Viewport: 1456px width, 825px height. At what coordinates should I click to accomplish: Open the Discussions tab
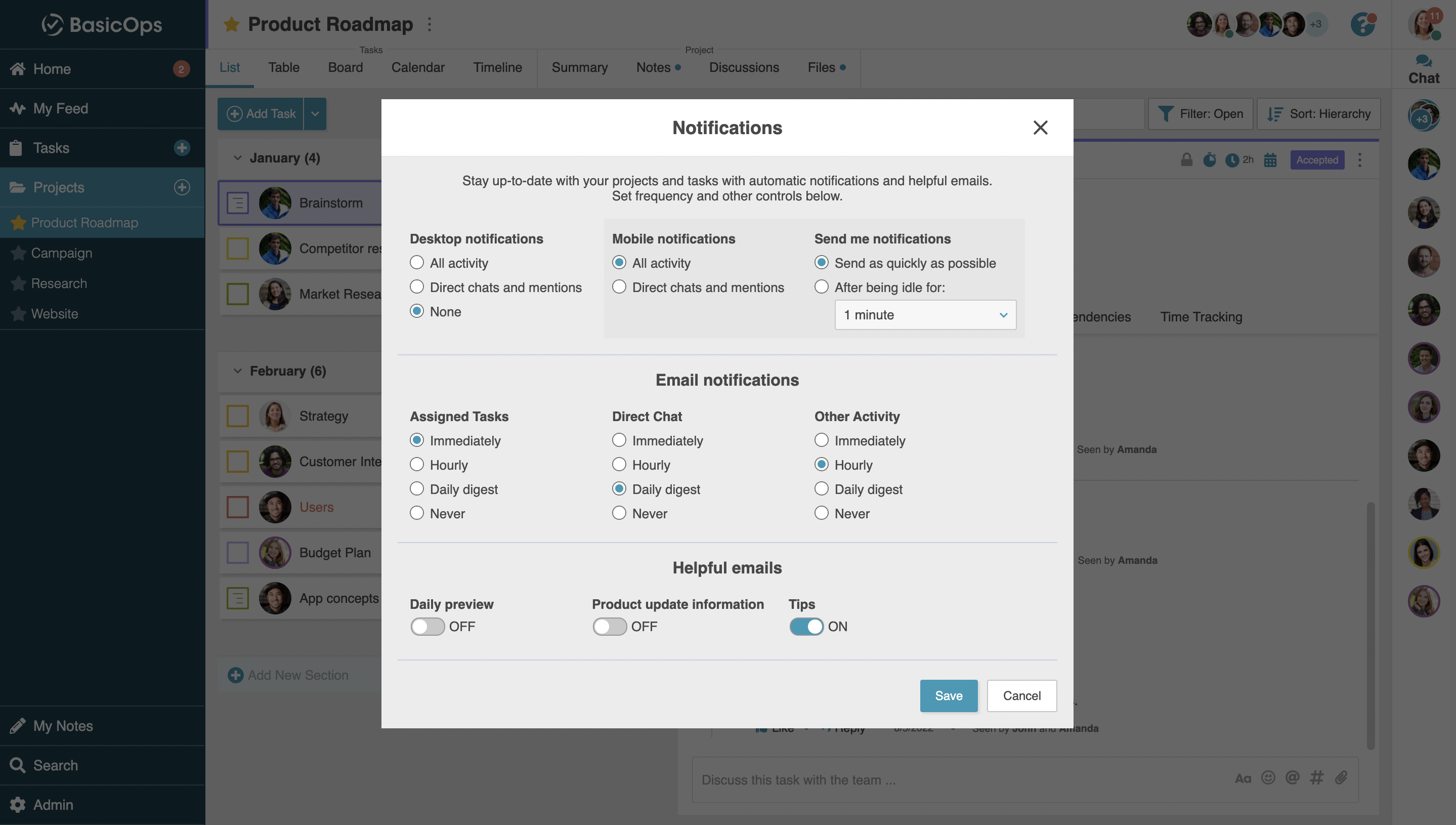coord(744,67)
